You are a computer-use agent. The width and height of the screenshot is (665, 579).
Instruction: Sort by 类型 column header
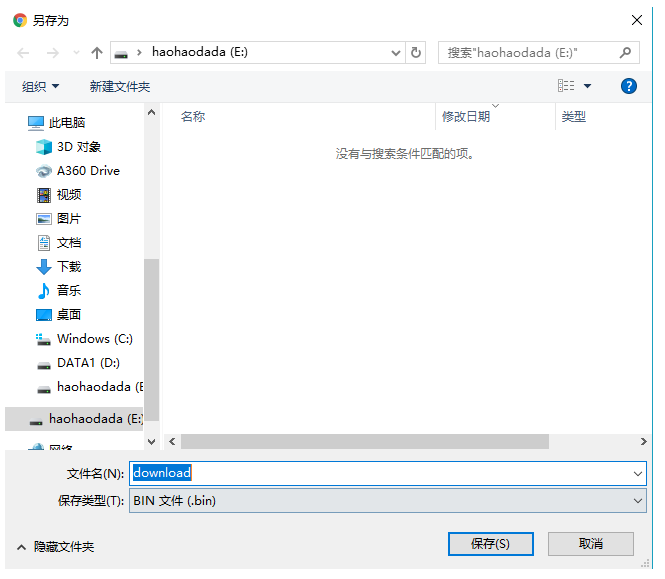[x=573, y=116]
